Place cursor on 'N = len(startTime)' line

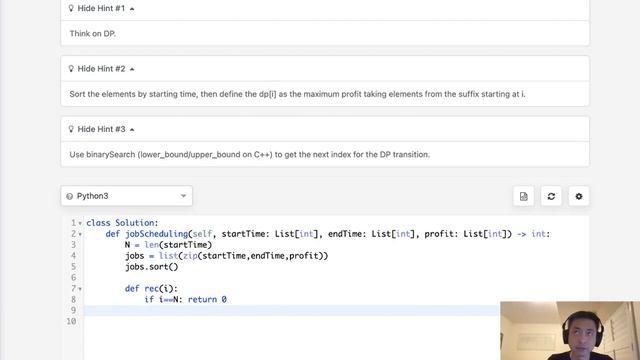pos(168,244)
